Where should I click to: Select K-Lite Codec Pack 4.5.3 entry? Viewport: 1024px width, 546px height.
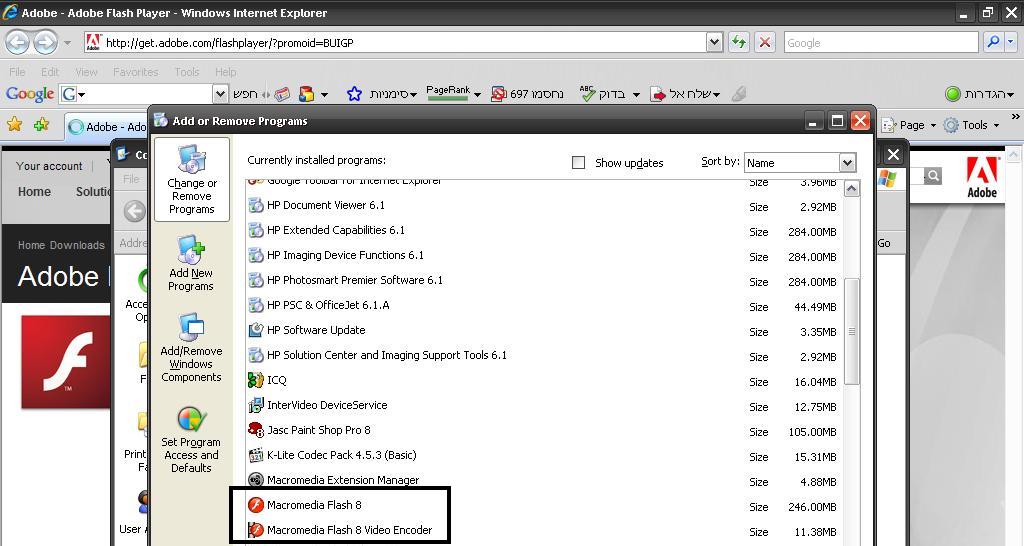341,455
